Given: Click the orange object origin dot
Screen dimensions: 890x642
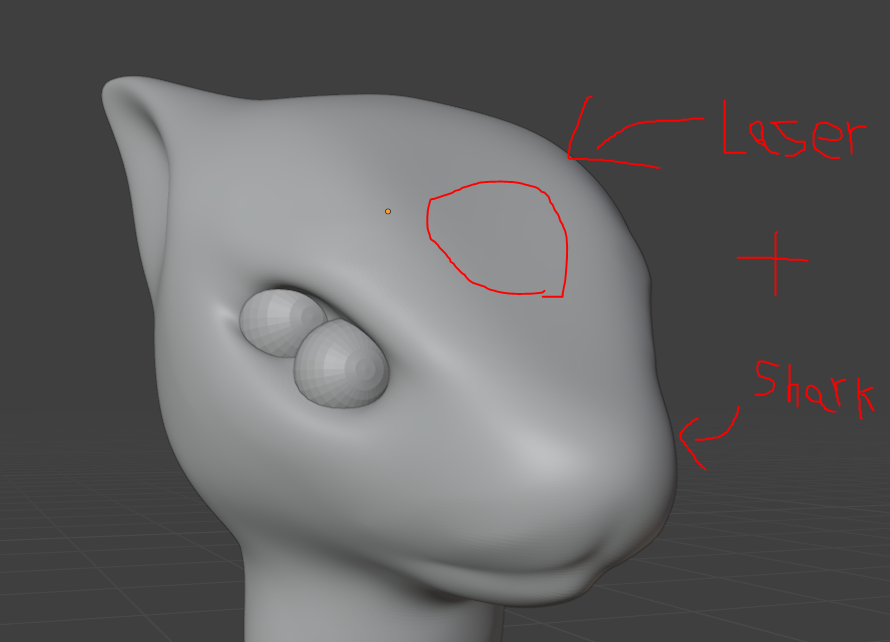Looking at the screenshot, I should click(388, 211).
